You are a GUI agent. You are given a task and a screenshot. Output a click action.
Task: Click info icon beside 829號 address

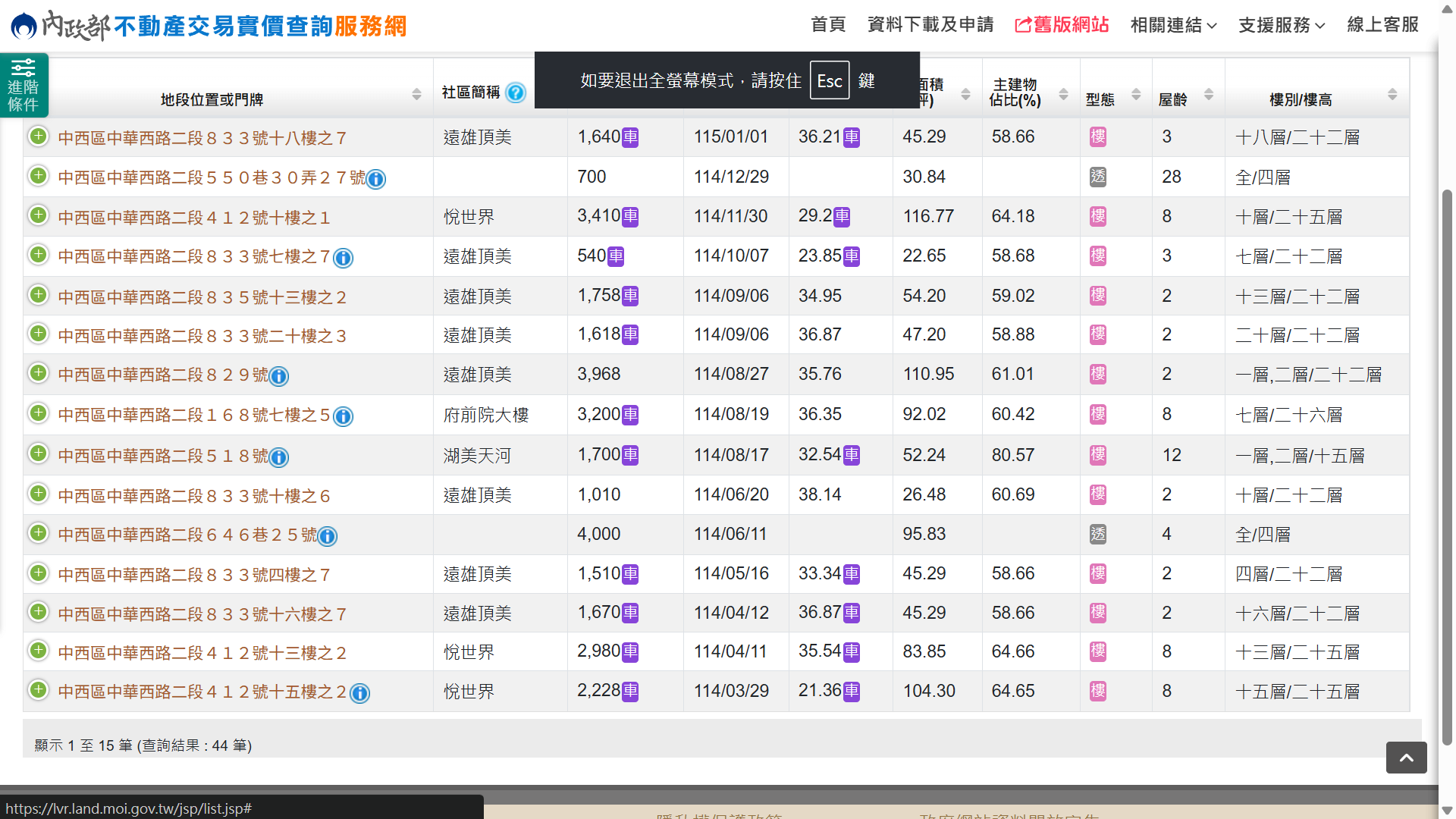click(x=279, y=376)
